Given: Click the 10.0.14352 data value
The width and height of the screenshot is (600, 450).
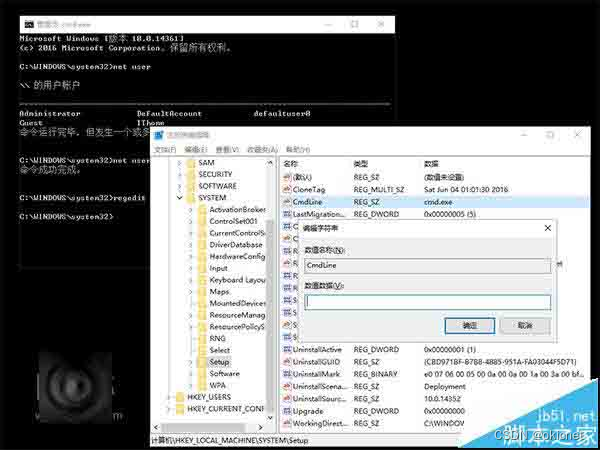Looking at the screenshot, I should 442,399.
